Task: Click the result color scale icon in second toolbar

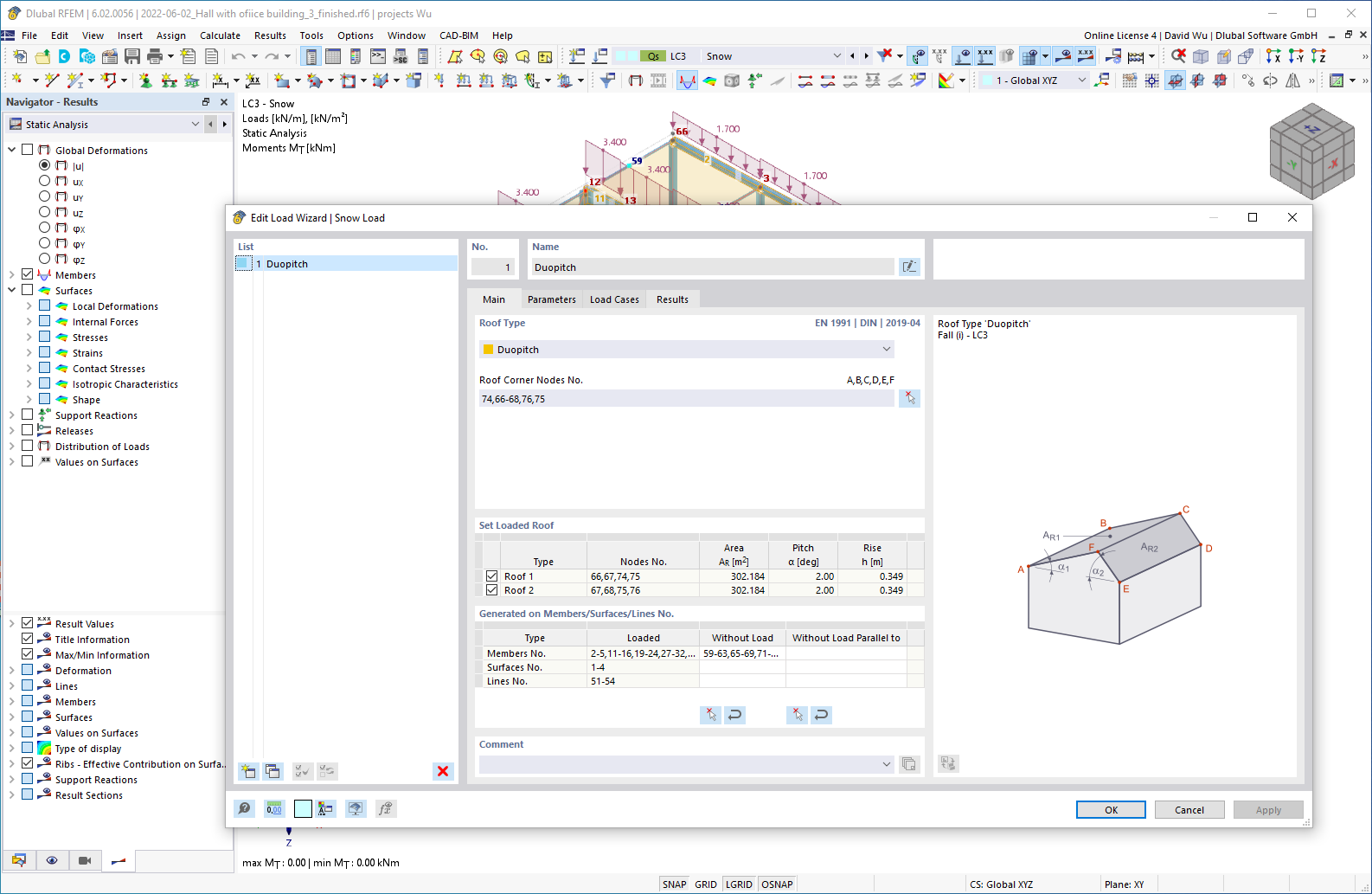Action: click(946, 80)
